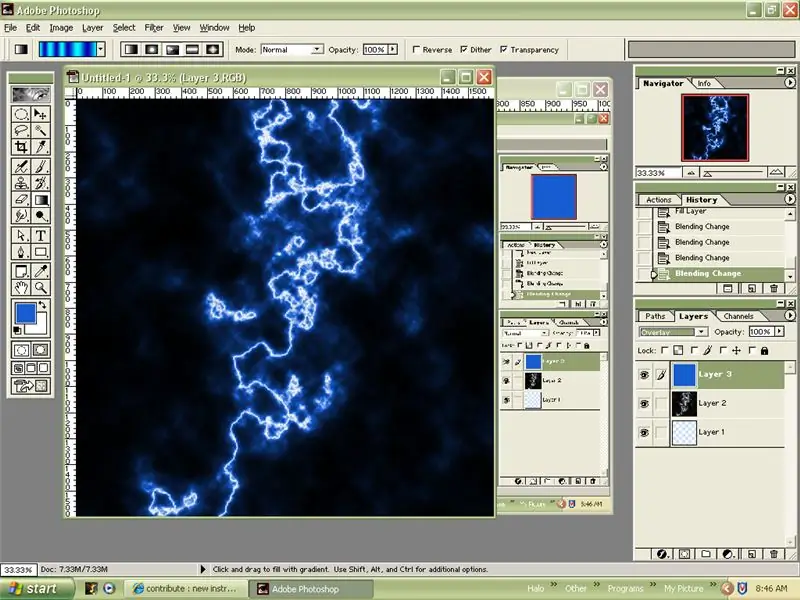Delete layer using Layers panel trash
Screen dimensions: 800x600
[x=774, y=554]
